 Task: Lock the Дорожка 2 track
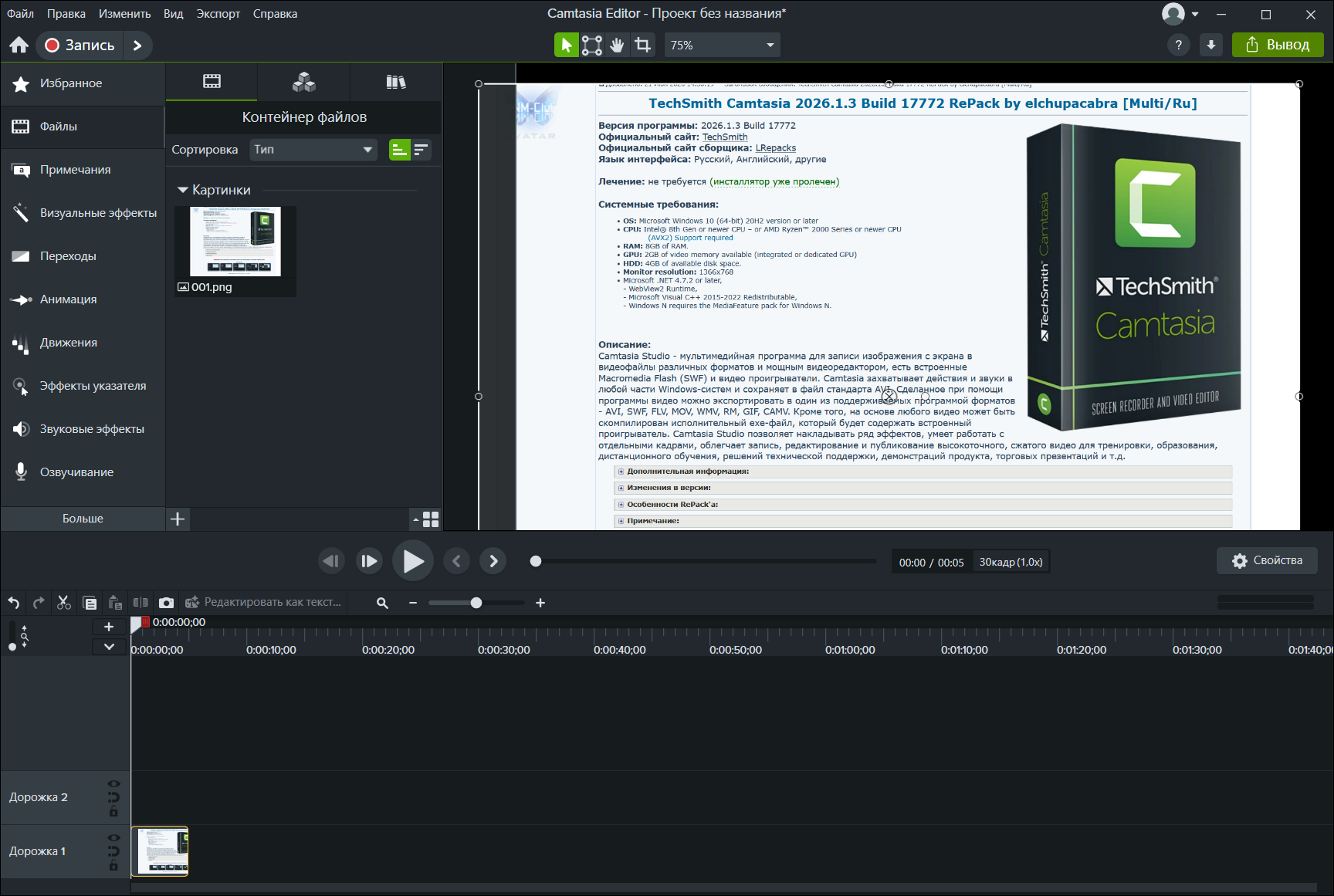pos(113,811)
